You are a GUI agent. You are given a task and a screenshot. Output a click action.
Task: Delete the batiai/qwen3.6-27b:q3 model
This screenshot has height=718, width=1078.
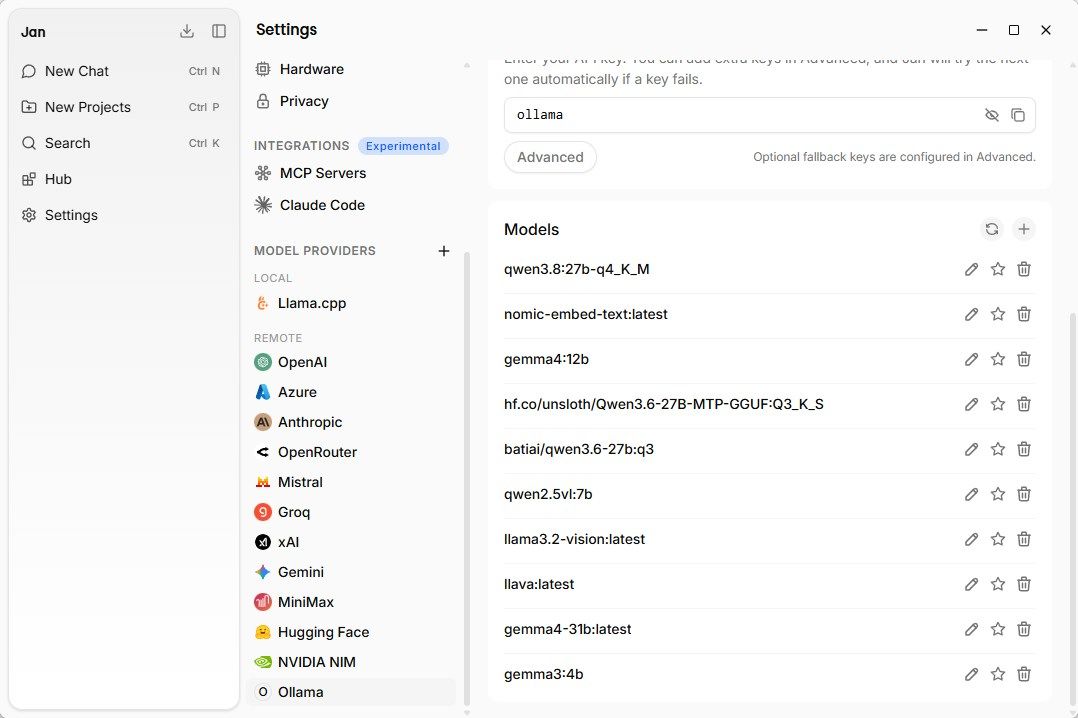pos(1024,449)
